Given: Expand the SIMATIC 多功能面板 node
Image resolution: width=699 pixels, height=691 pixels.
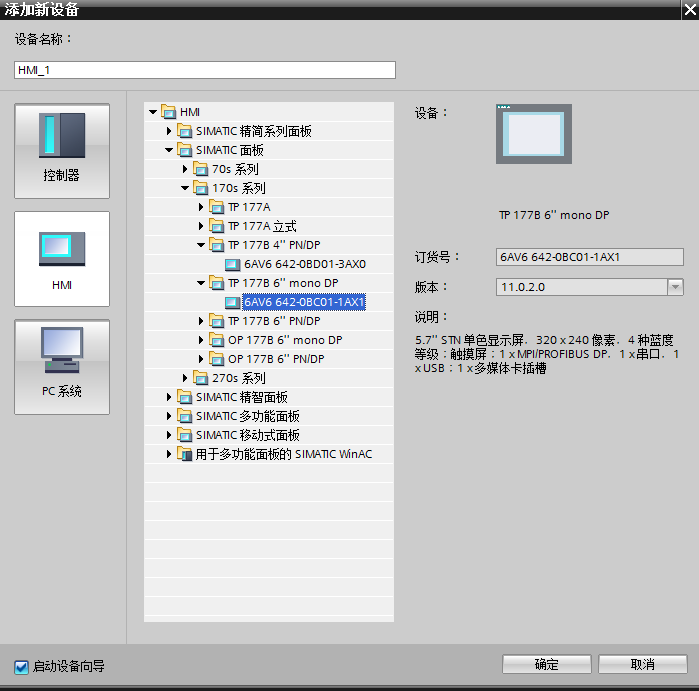Looking at the screenshot, I should point(169,416).
